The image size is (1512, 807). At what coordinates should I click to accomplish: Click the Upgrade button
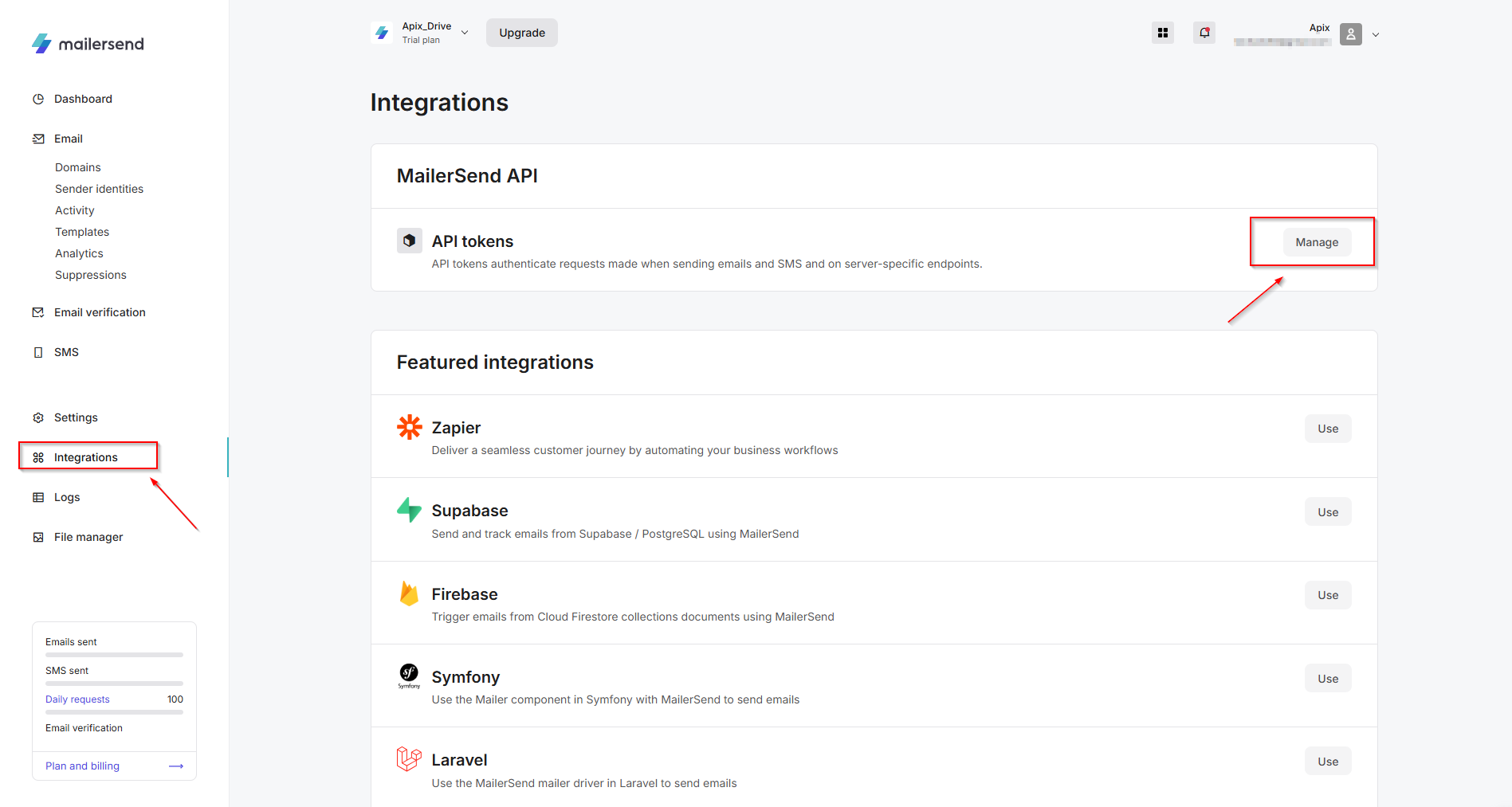(x=522, y=33)
